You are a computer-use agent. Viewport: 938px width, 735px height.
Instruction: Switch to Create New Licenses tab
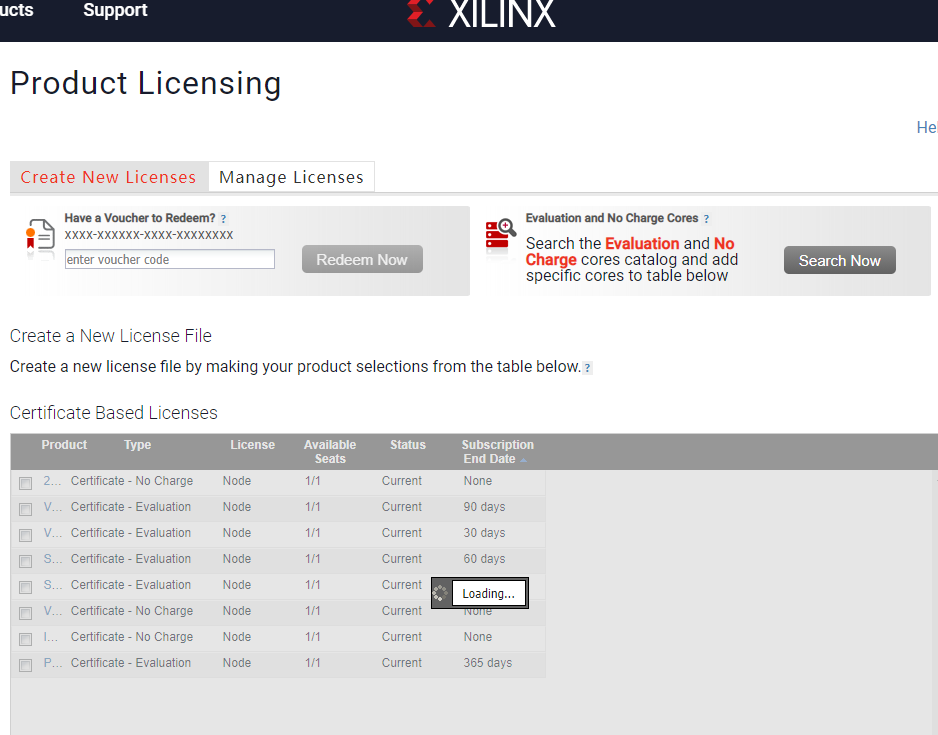pos(109,177)
